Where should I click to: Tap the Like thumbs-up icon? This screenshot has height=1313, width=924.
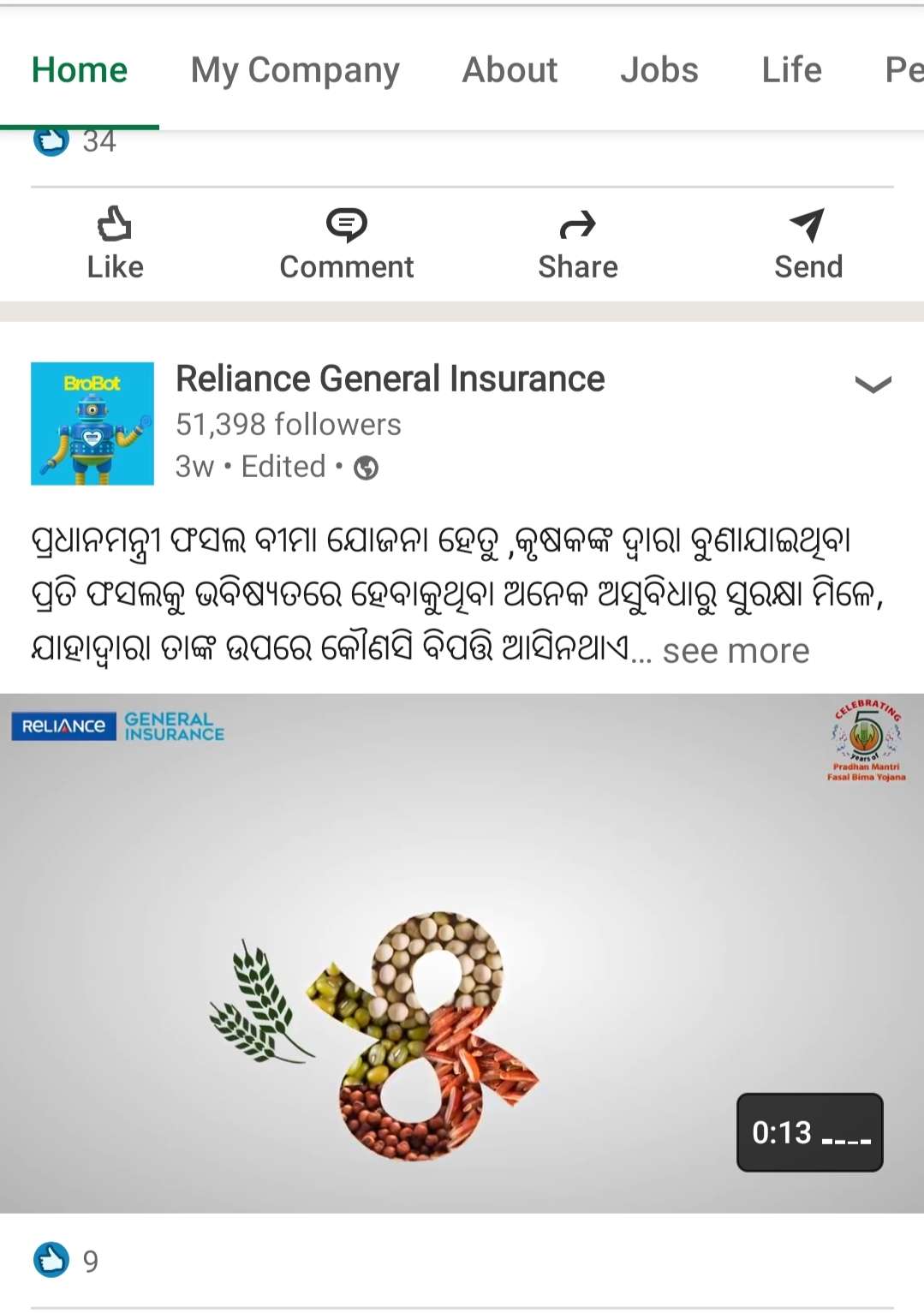point(114,224)
